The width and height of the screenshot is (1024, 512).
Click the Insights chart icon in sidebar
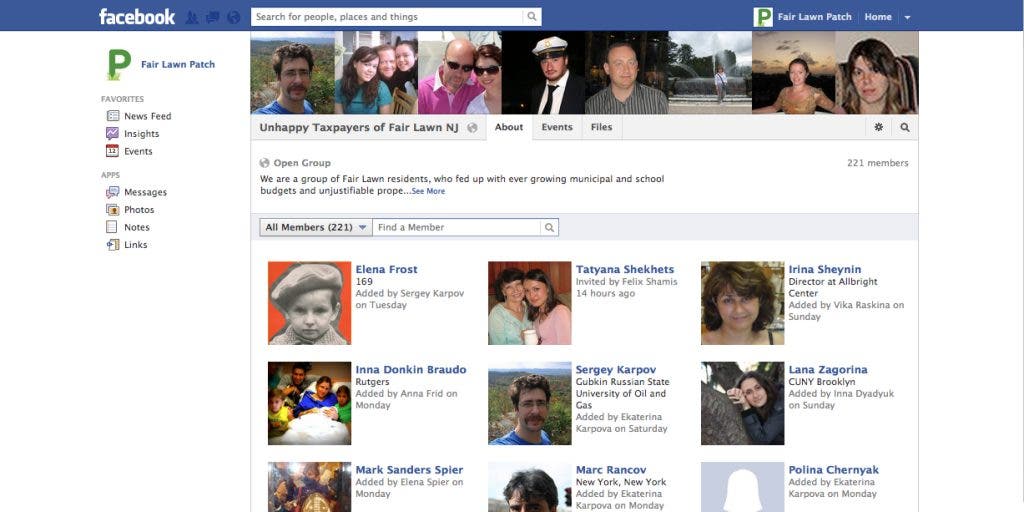[113, 133]
